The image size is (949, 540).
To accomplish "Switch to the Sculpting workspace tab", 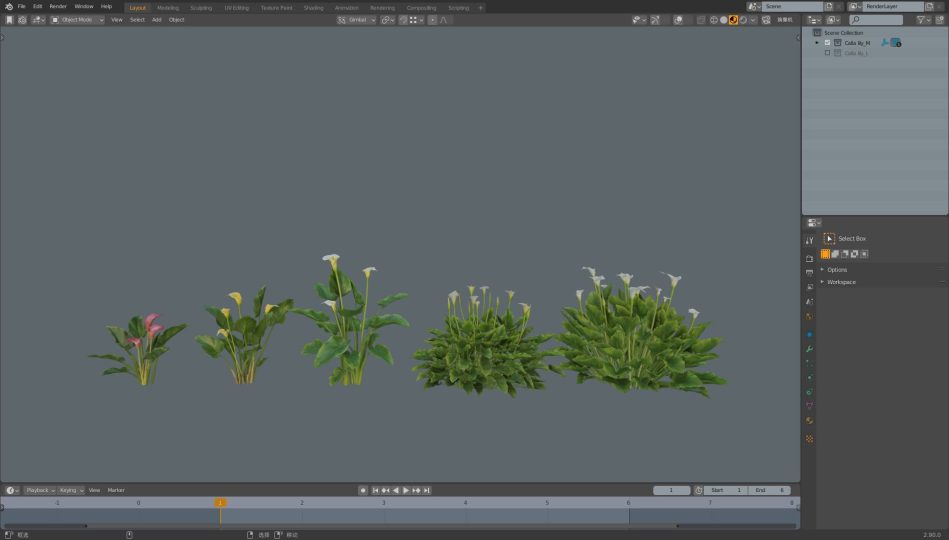I will click(x=200, y=8).
